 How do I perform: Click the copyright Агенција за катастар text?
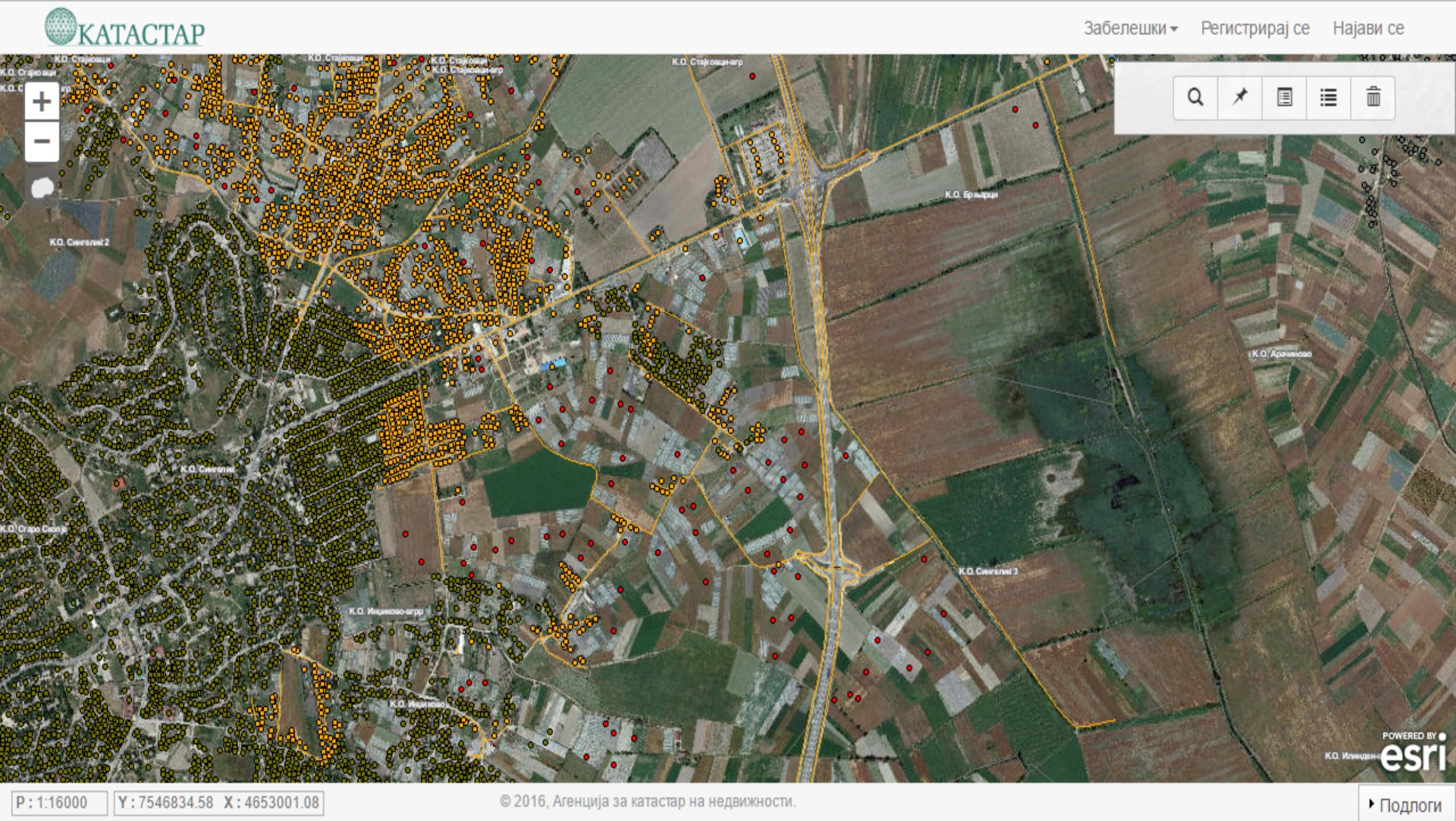pos(648,801)
